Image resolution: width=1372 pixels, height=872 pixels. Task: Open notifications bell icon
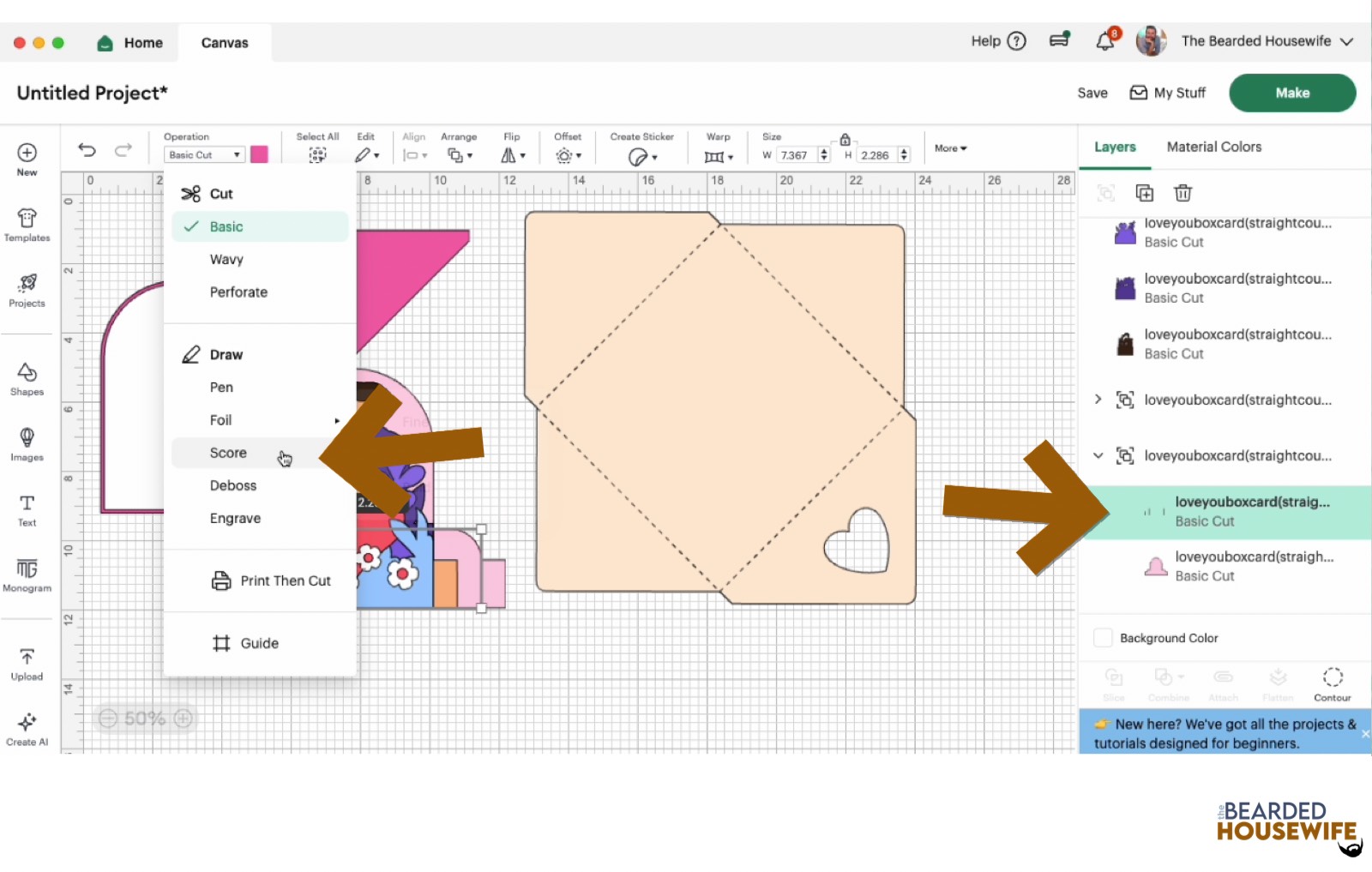point(1105,41)
